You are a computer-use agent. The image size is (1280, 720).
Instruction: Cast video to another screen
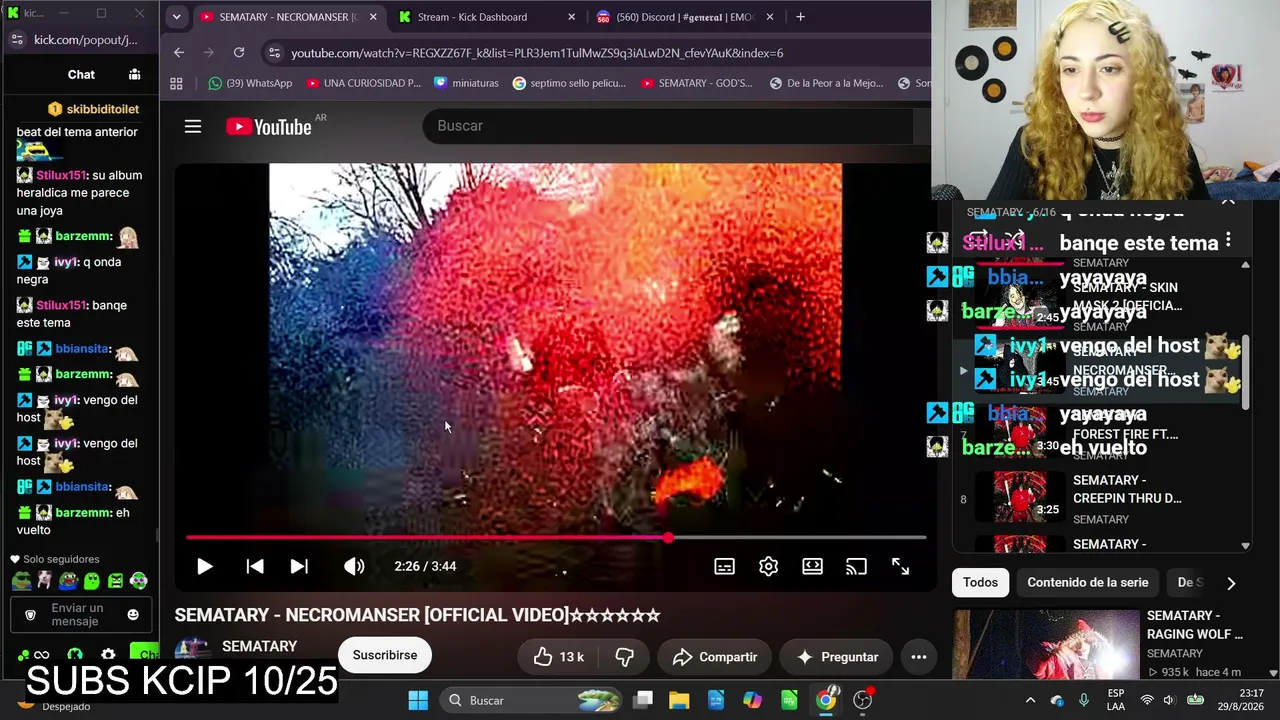pos(856,566)
